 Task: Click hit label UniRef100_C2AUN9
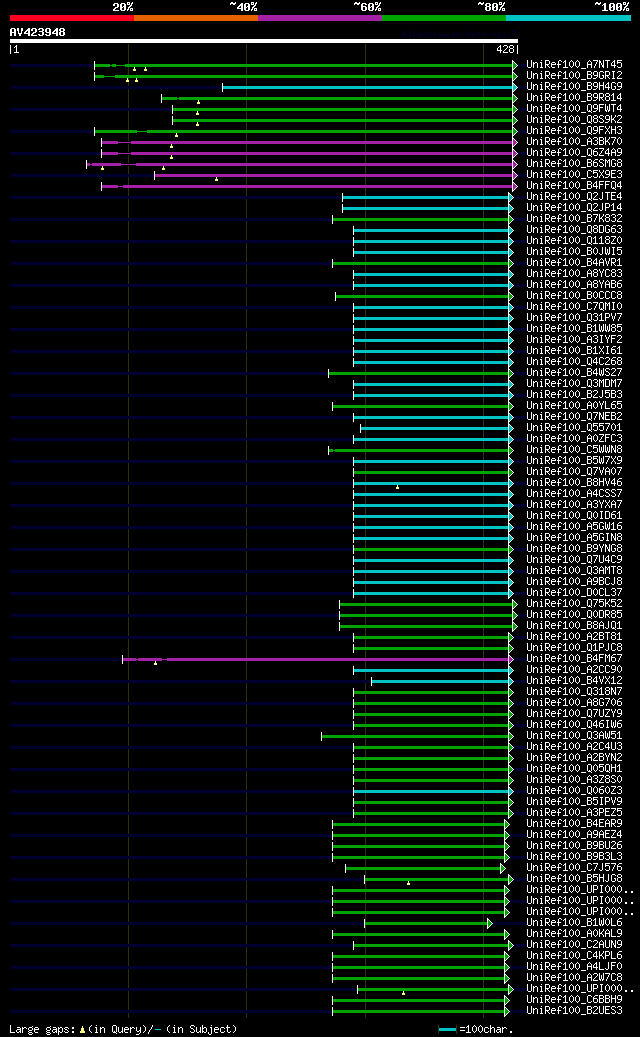(574, 944)
